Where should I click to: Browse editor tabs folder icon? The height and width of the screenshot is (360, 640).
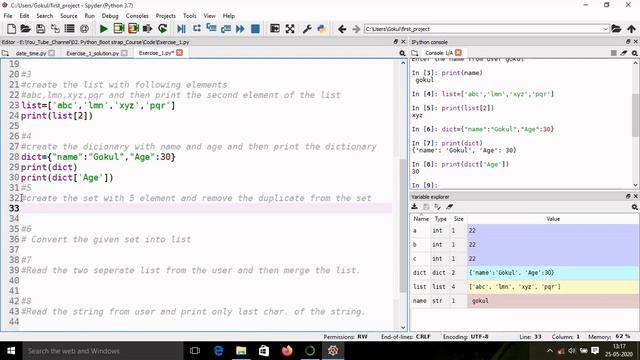click(5, 53)
